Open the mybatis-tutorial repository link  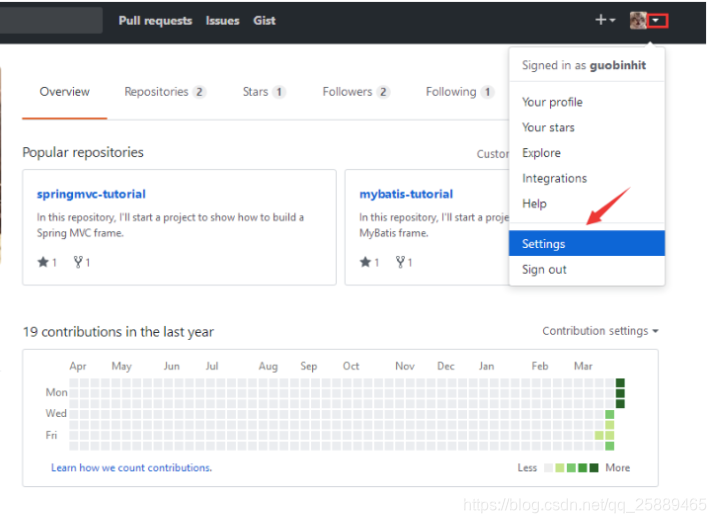point(406,194)
